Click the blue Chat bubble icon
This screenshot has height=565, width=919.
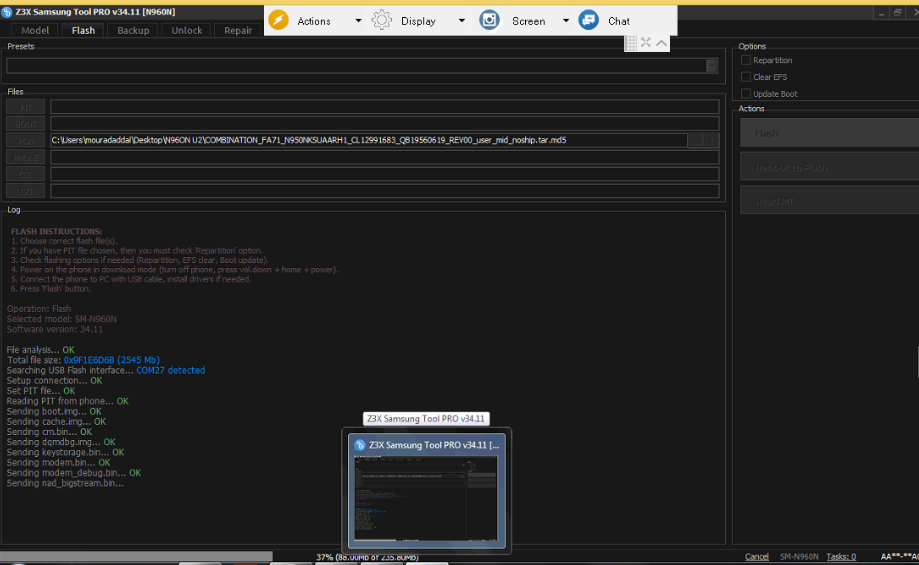(588, 21)
